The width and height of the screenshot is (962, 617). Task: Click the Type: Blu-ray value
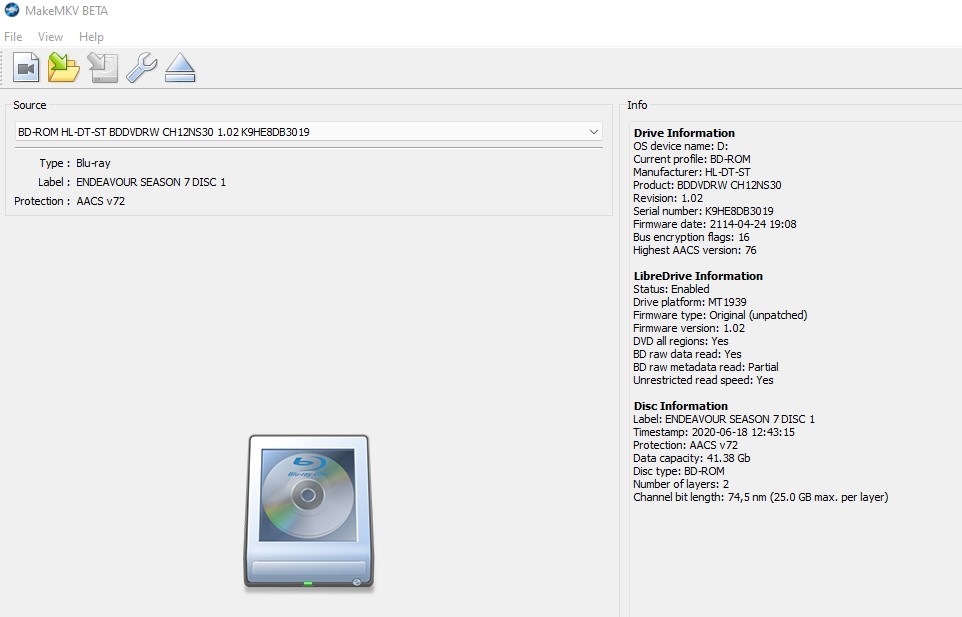pos(93,163)
